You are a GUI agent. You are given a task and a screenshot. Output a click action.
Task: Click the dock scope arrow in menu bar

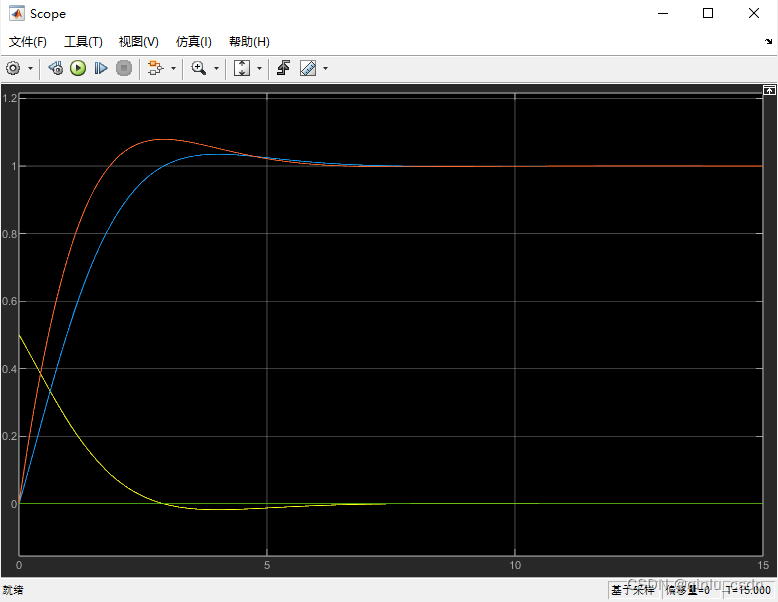(769, 42)
